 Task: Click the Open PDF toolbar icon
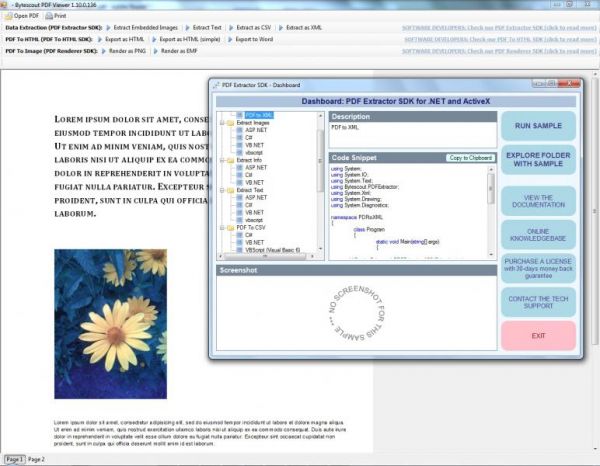point(8,17)
